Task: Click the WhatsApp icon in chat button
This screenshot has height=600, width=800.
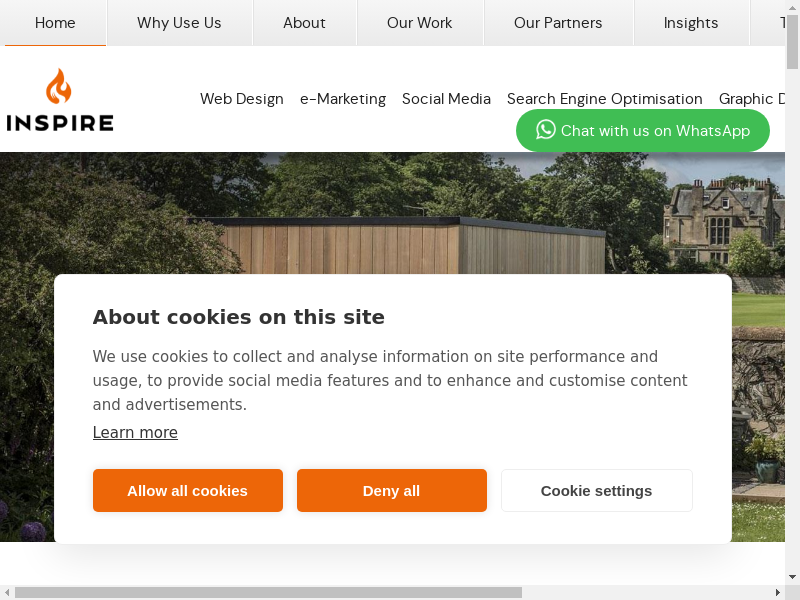Action: 545,130
